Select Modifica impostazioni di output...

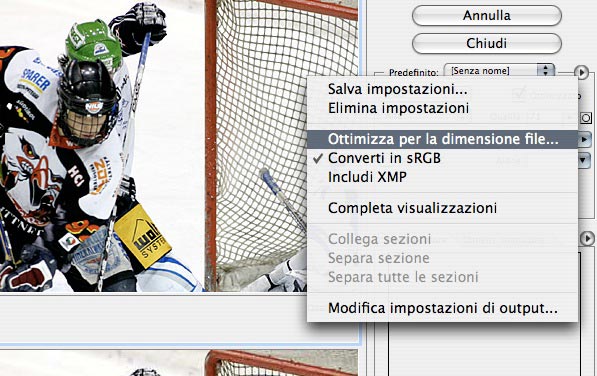click(442, 308)
